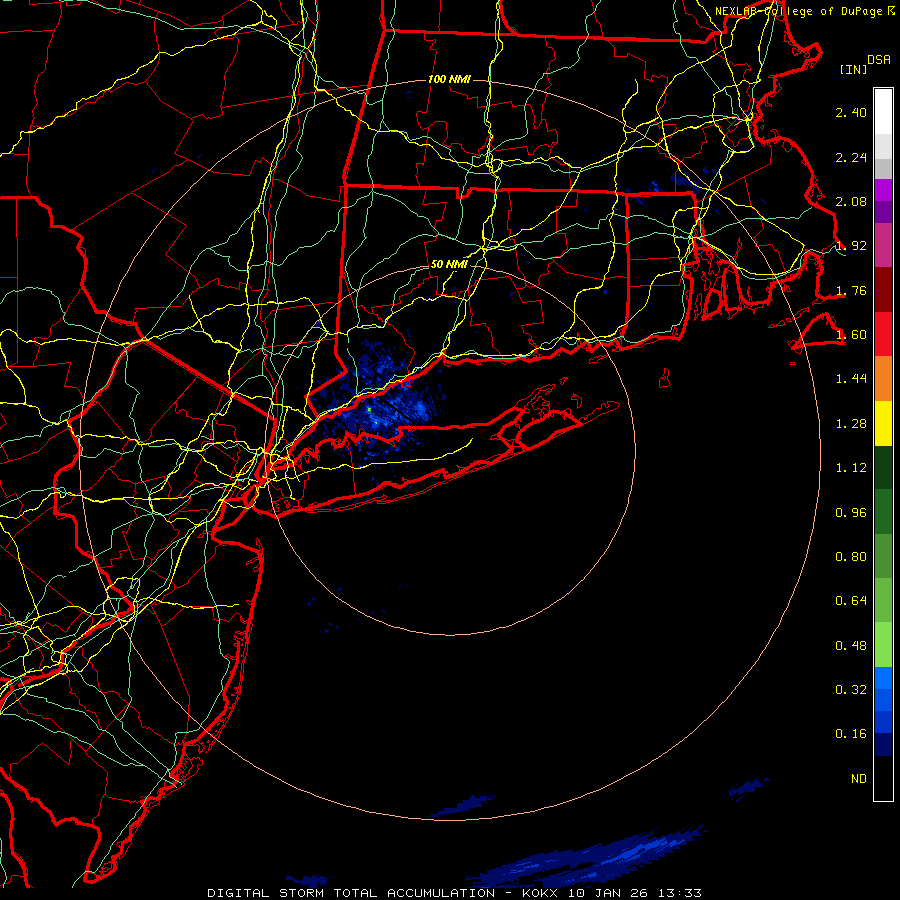Click the darkest green swatch beside 1.12
This screenshot has width=900, height=900.
point(883,467)
